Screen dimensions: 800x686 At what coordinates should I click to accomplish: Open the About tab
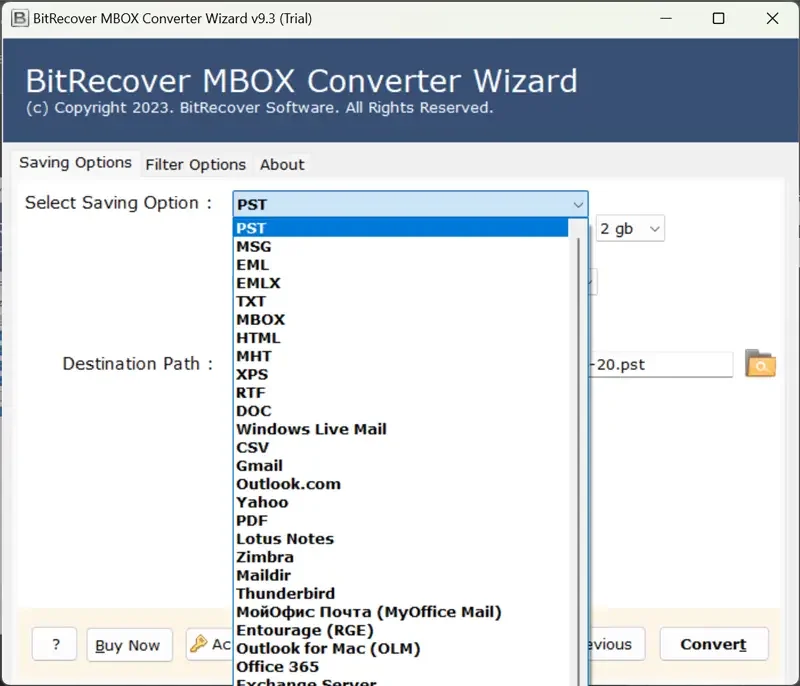[x=282, y=164]
